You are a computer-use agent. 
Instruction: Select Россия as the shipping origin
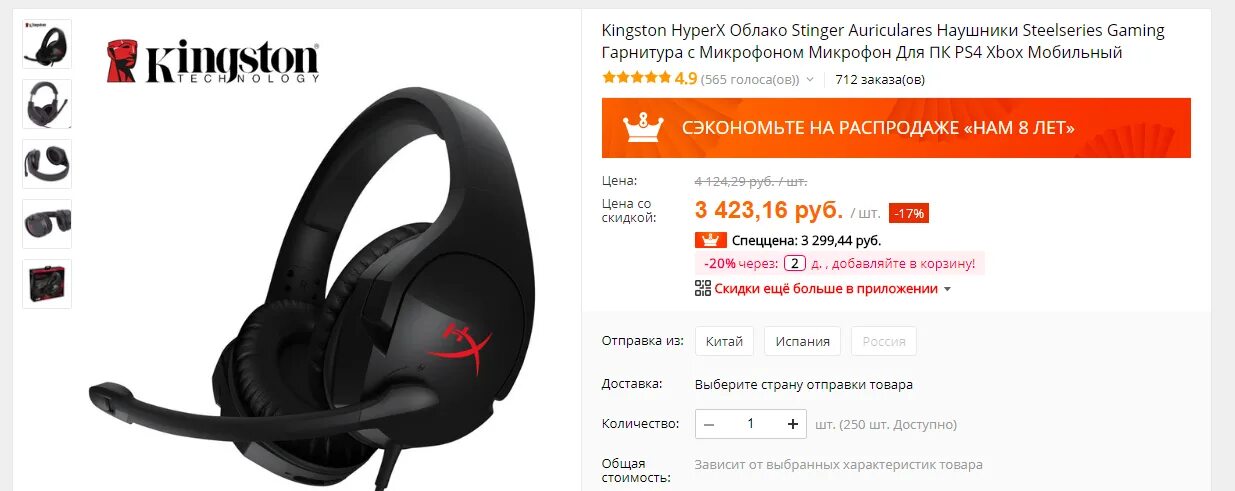(884, 341)
